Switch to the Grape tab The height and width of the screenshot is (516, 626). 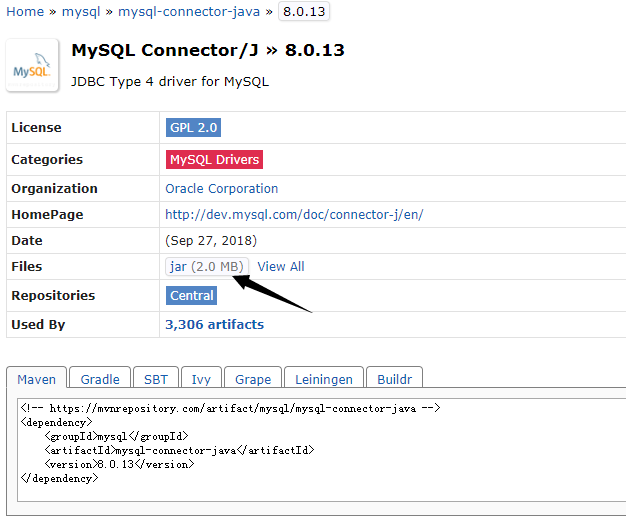click(x=253, y=378)
